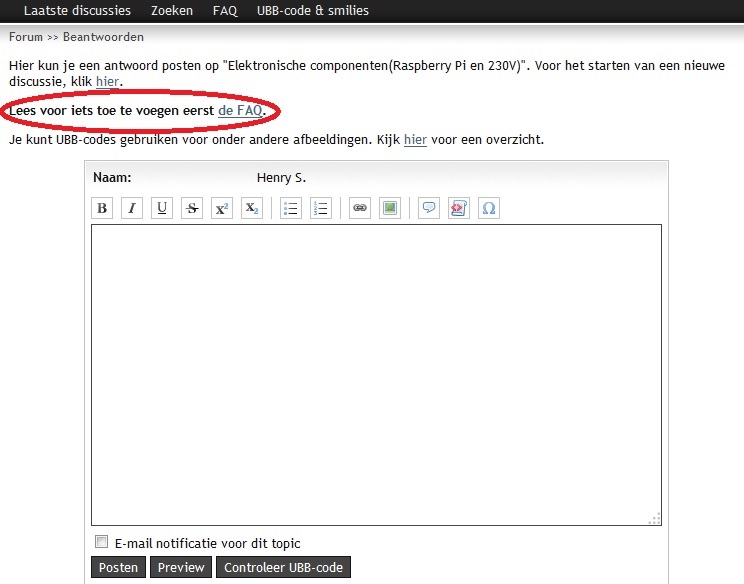Screen dimensions: 744x584
Task: Insert a bulleted list
Action: click(x=290, y=208)
